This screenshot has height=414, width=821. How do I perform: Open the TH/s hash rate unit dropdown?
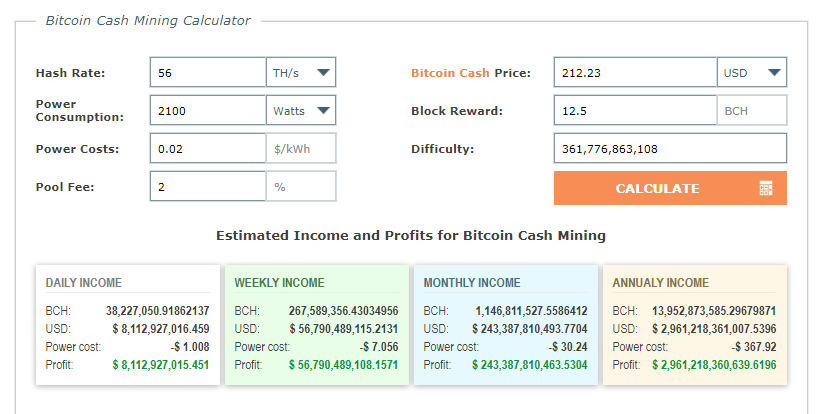[301, 72]
